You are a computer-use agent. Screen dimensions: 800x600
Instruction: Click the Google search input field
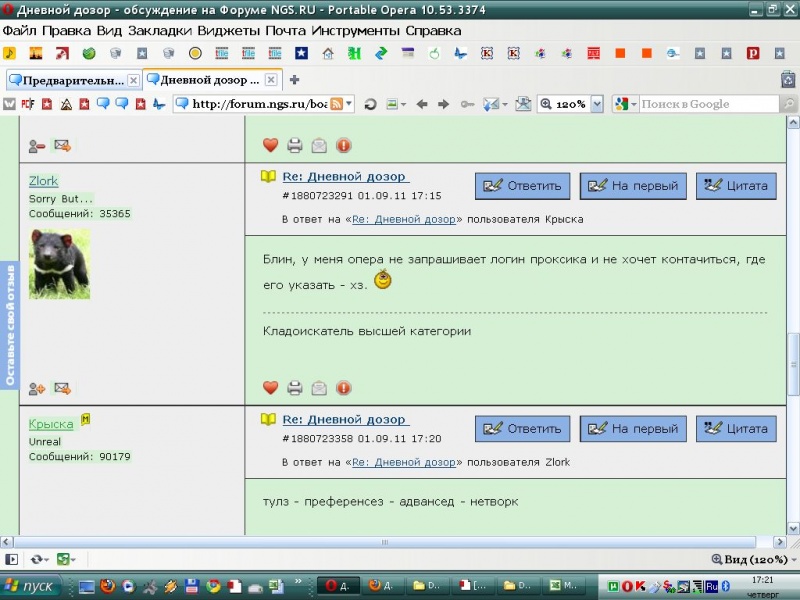pyautogui.click(x=708, y=104)
